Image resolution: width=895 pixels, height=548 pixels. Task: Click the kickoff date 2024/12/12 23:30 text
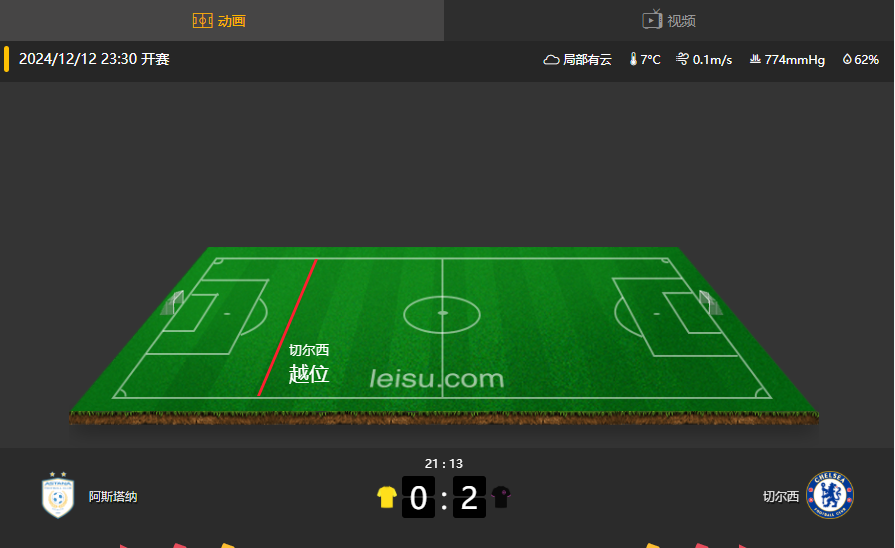pos(94,59)
